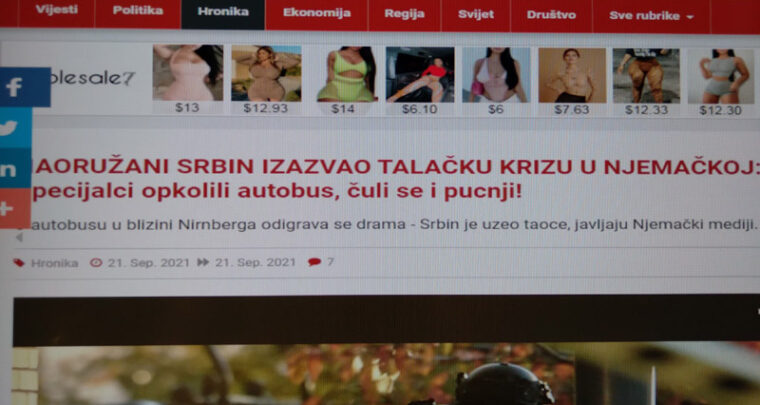The width and height of the screenshot is (760, 405).
Task: Click the double-arrow updated date icon
Action: 203,262
